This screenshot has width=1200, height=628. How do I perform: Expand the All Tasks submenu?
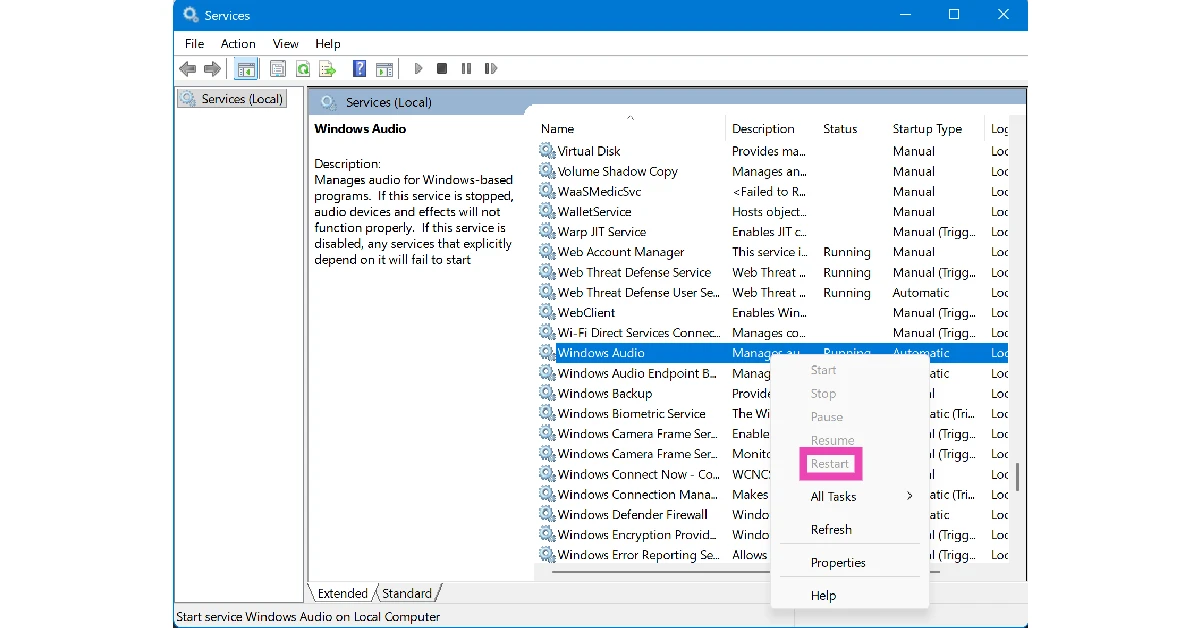click(833, 496)
